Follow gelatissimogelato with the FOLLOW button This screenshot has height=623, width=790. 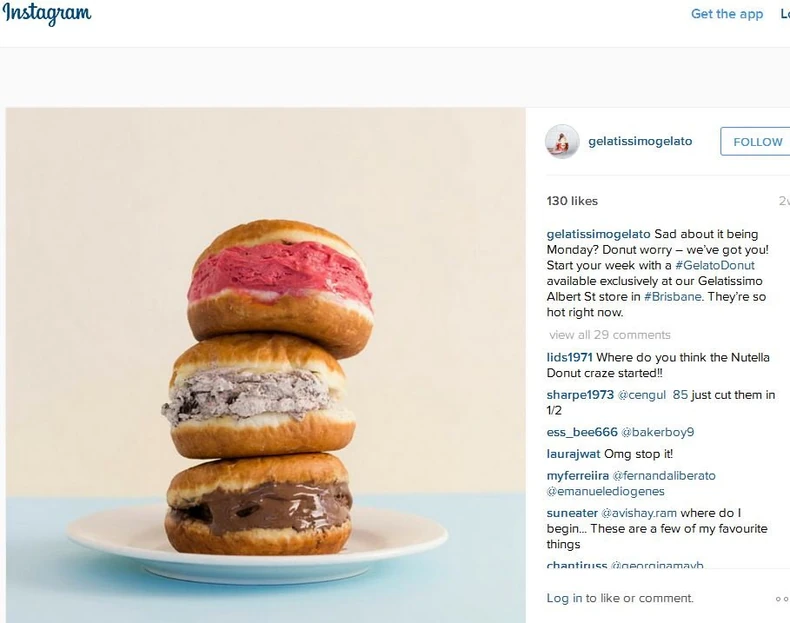[x=756, y=142]
